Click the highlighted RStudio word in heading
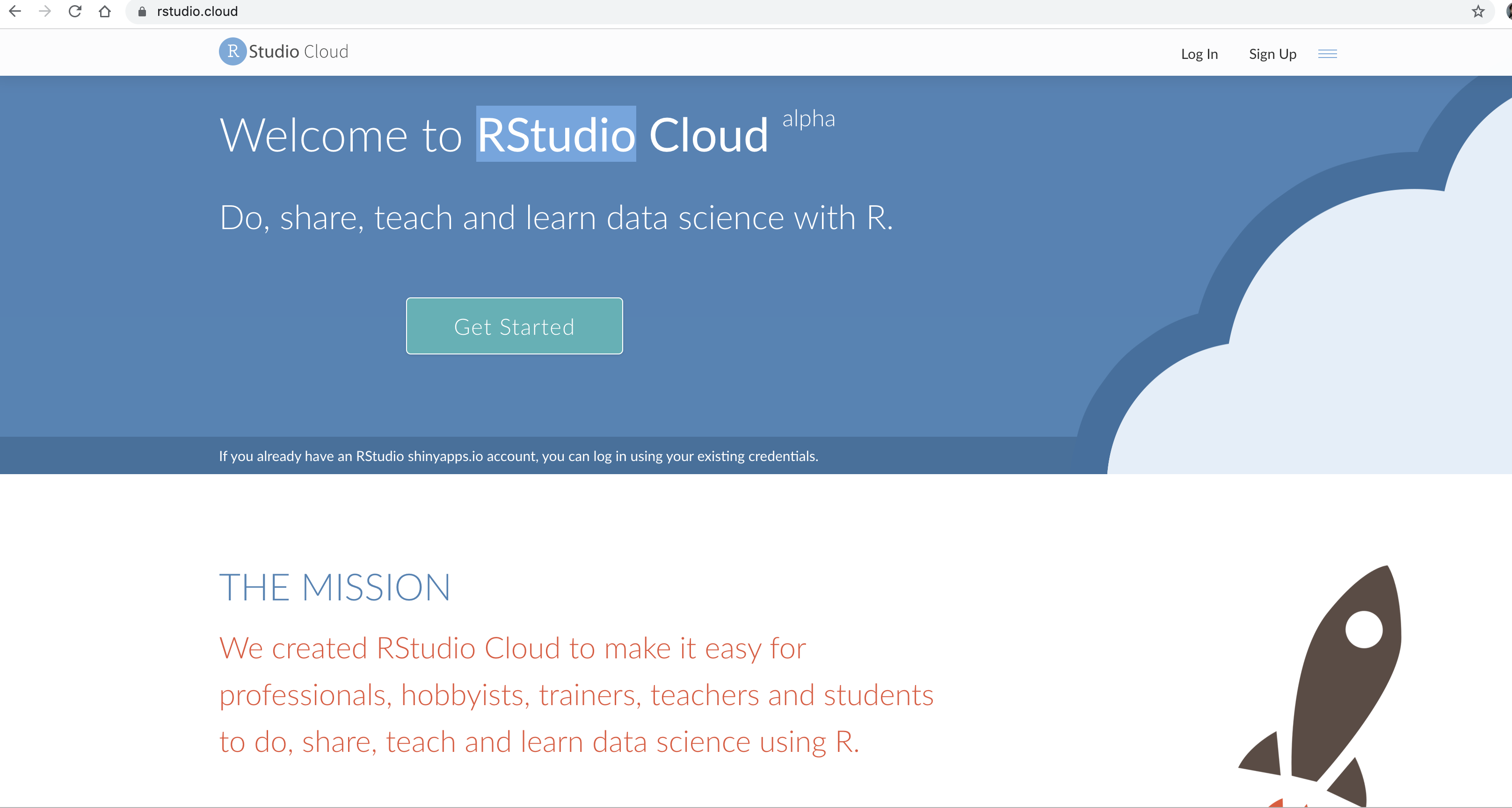Screen dimensions: 1512x808 556,134
